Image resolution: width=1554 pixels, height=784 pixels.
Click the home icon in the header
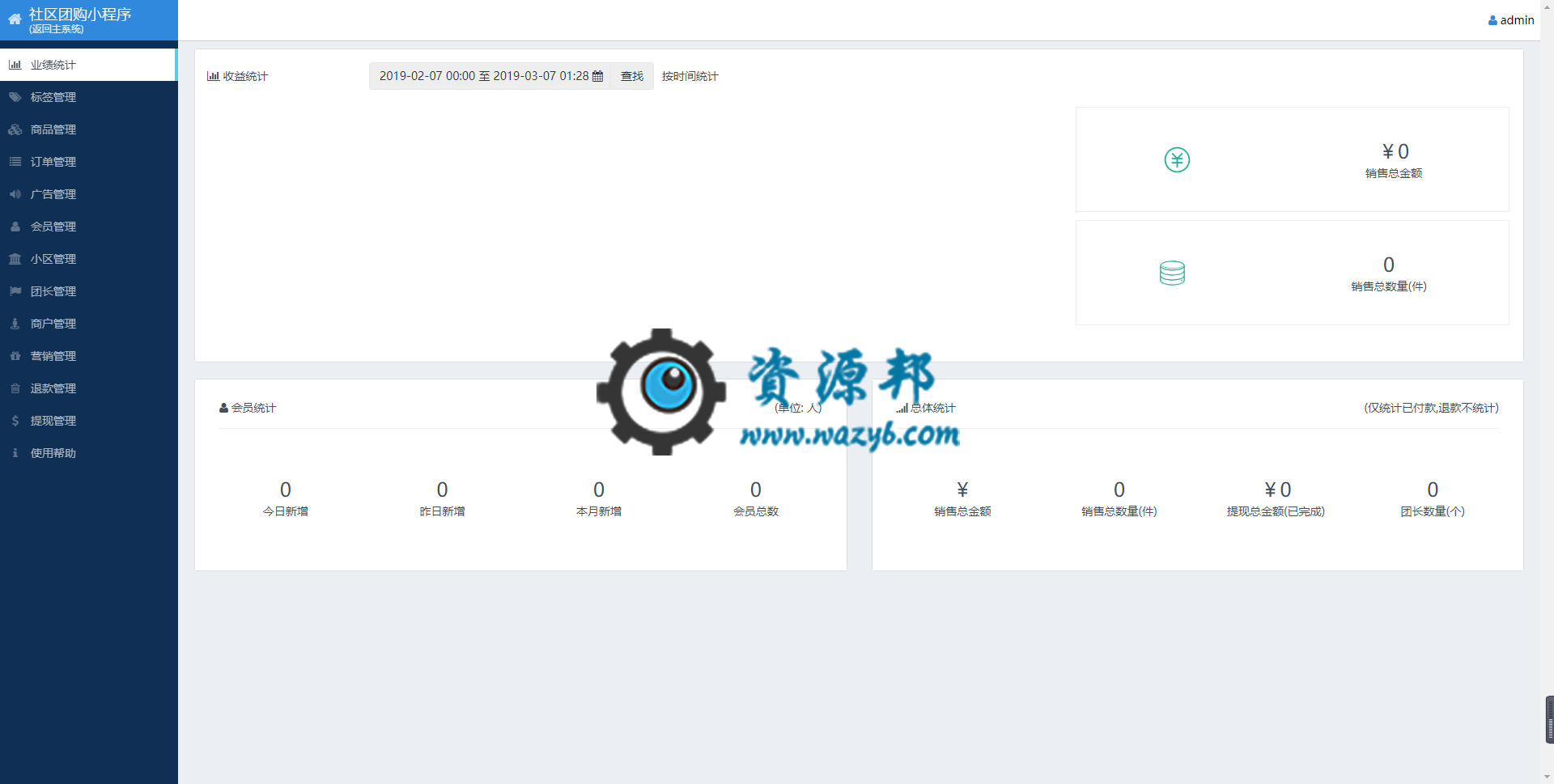[15, 19]
